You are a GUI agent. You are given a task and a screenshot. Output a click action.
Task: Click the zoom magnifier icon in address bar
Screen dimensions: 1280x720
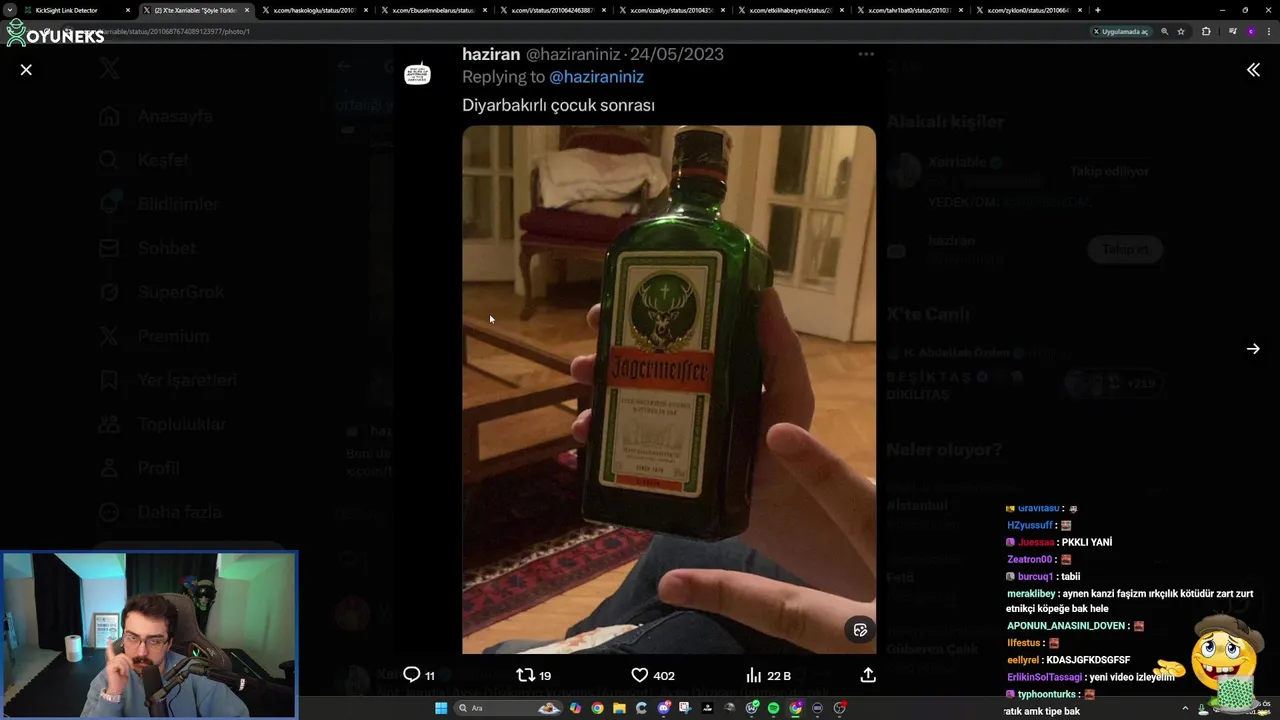click(x=1165, y=31)
